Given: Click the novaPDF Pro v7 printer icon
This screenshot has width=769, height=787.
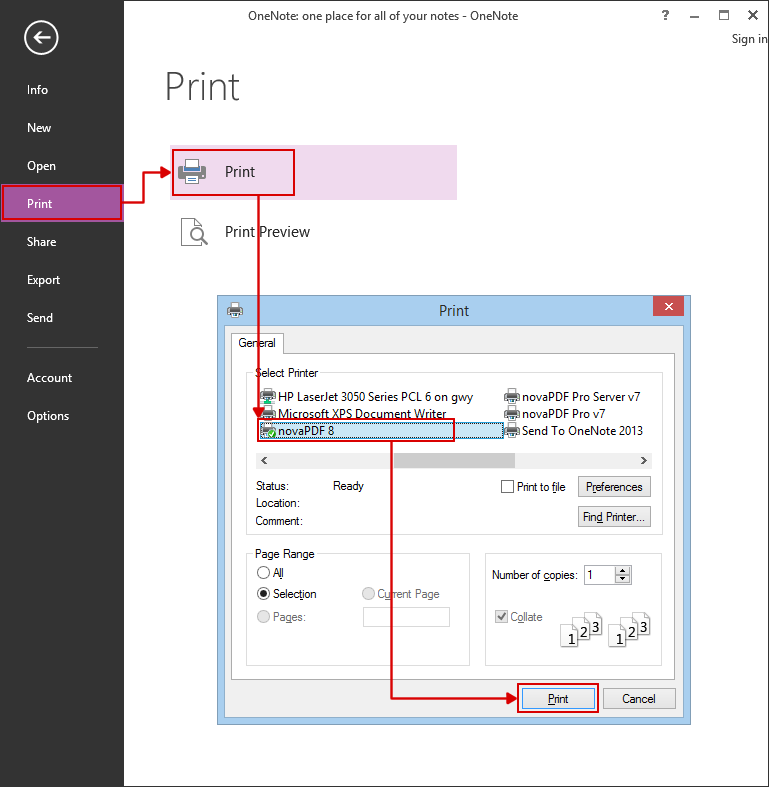Looking at the screenshot, I should point(511,414).
